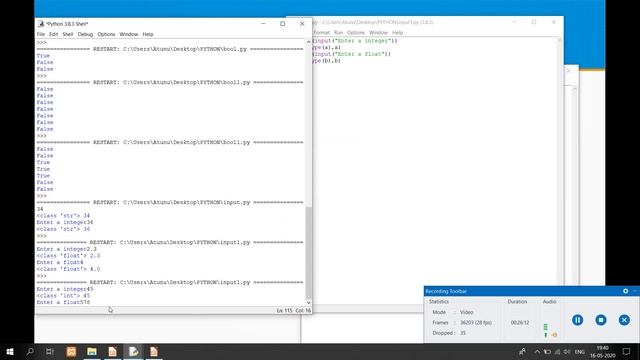The image size is (640, 360).
Task: Open the Action Center notifications icon
Action: [x=627, y=351]
